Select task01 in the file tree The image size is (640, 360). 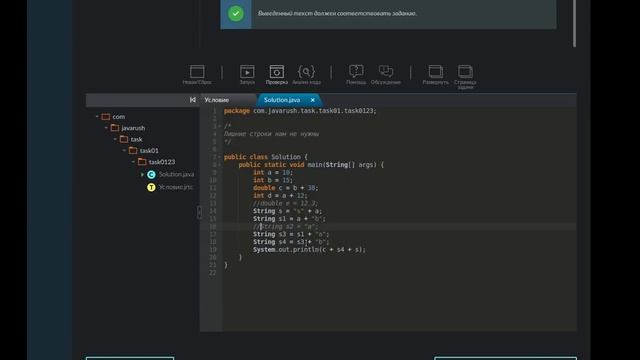(x=149, y=151)
